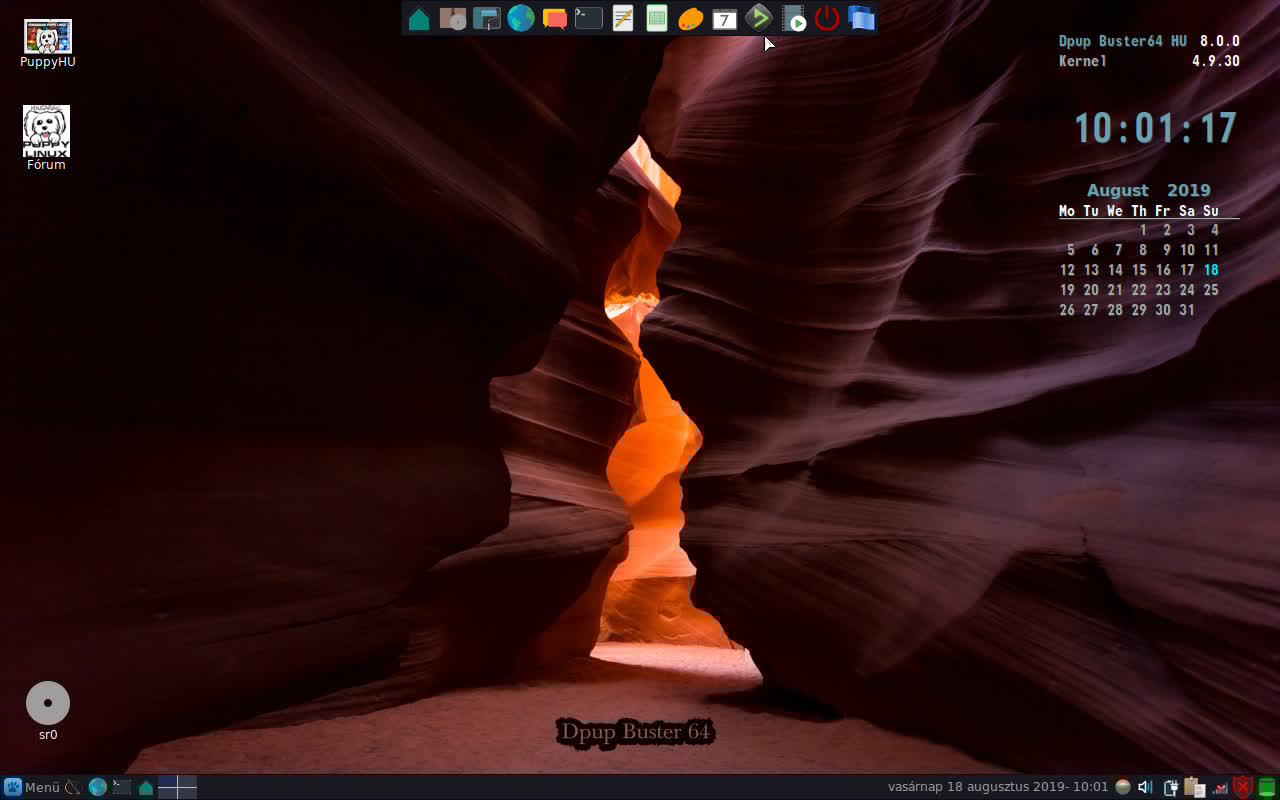This screenshot has height=800, width=1280.
Task: Open the chat bubbles app in dock
Action: (555, 18)
